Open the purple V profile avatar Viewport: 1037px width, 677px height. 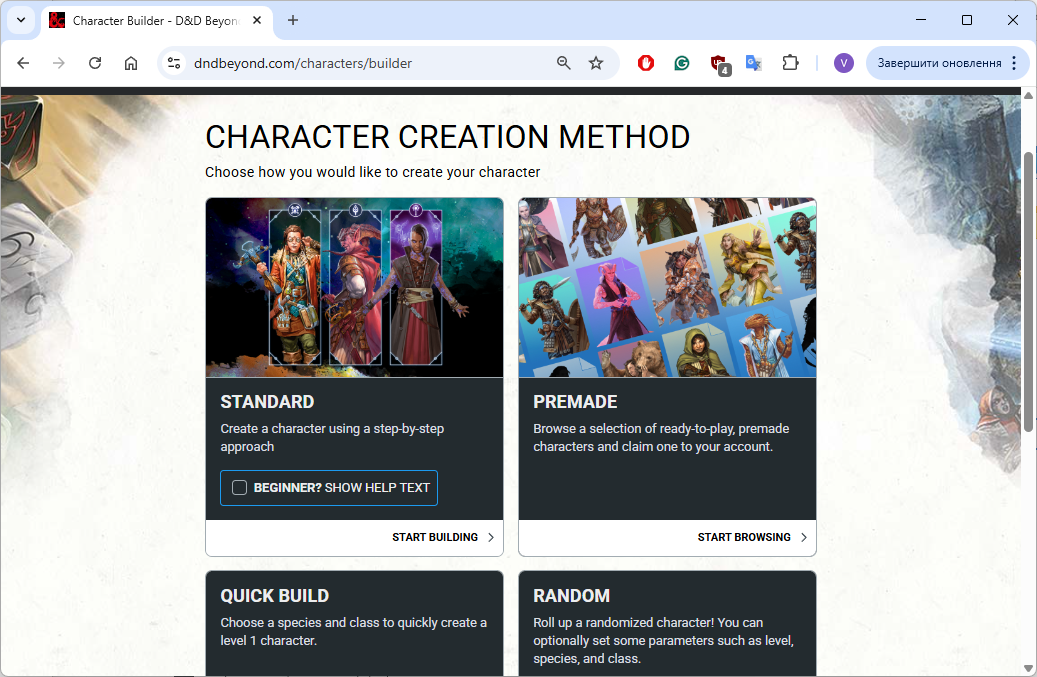click(844, 63)
